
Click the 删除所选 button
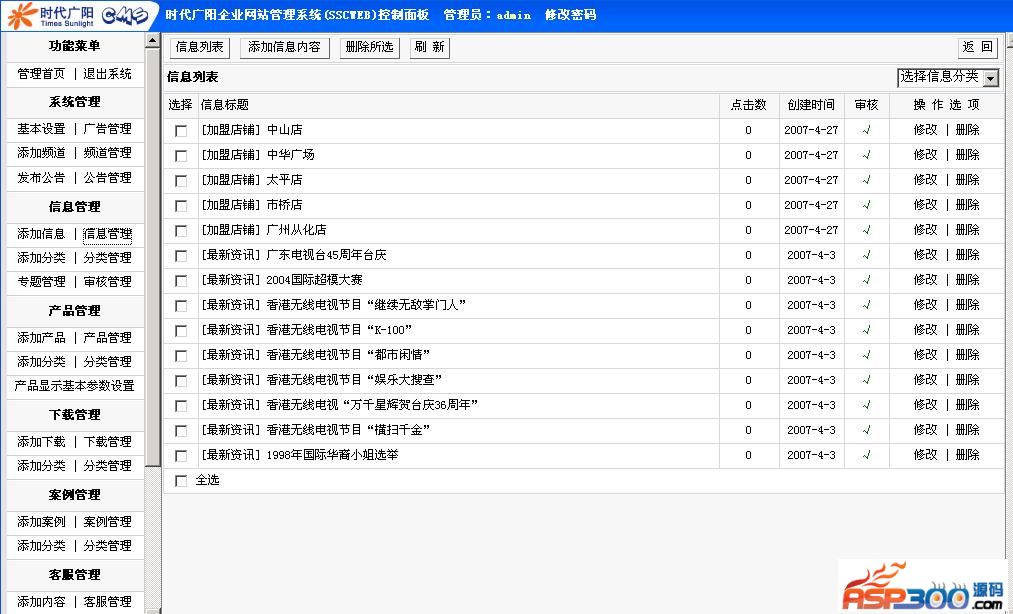pyautogui.click(x=370, y=47)
